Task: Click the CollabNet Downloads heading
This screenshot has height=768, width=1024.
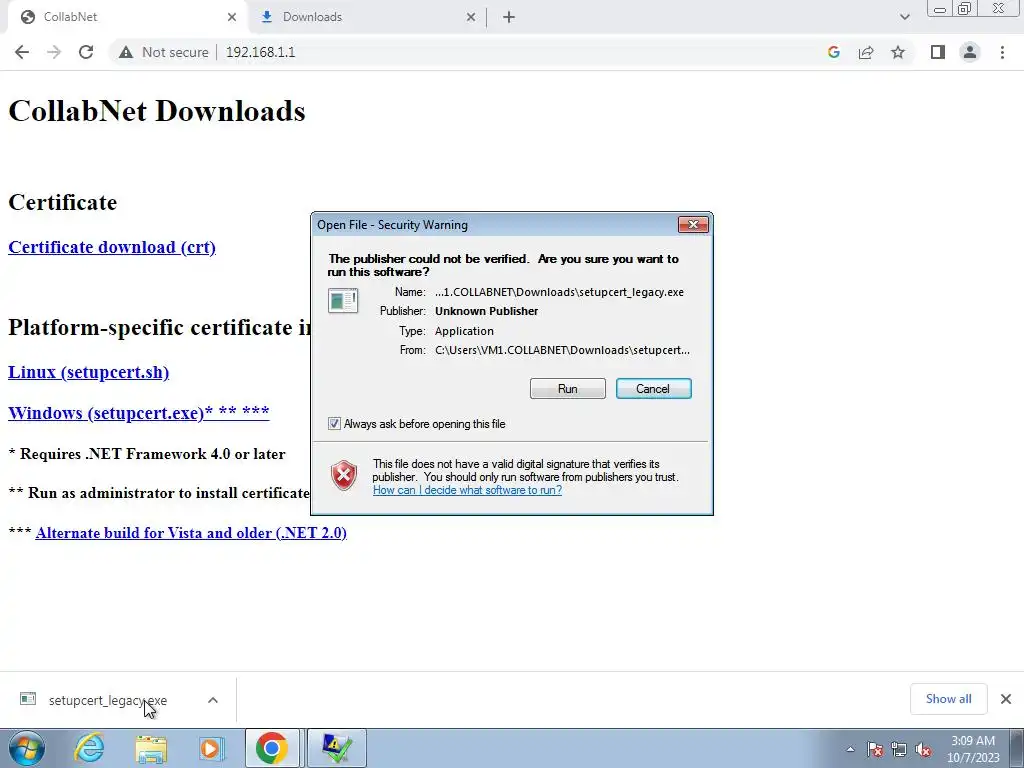Action: (157, 111)
